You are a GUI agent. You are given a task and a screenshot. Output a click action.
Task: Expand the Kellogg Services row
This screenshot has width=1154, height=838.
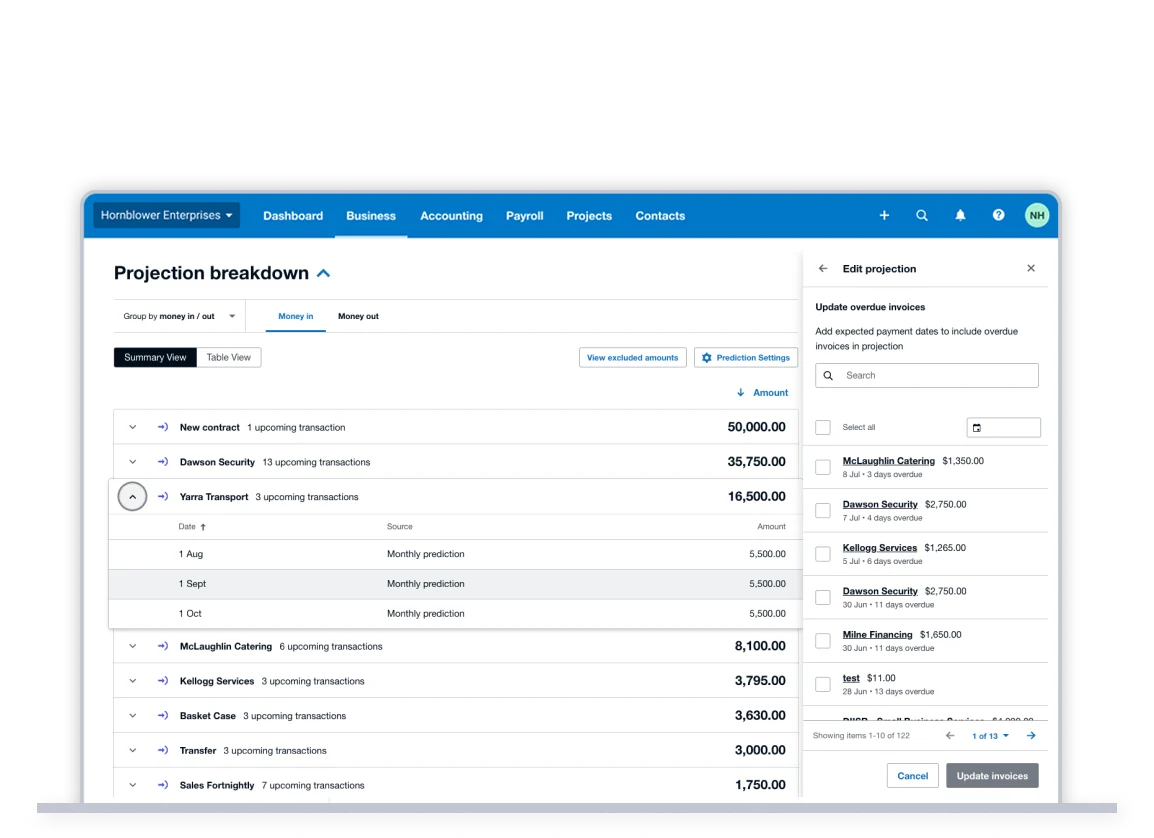click(132, 681)
